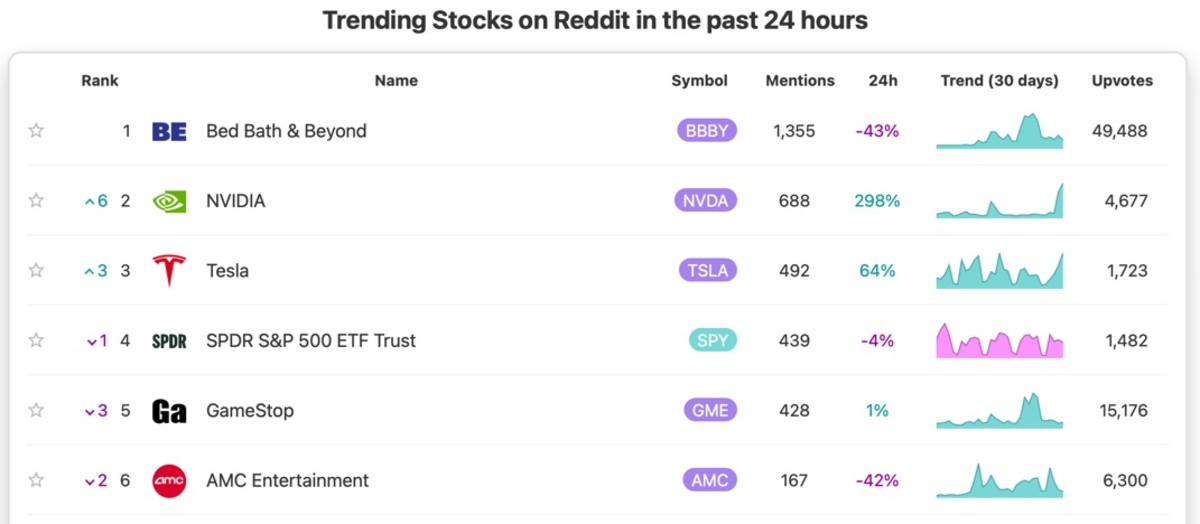Click the AMC Entertainment logo icon
Screen dimensions: 1200x524
(x=169, y=481)
